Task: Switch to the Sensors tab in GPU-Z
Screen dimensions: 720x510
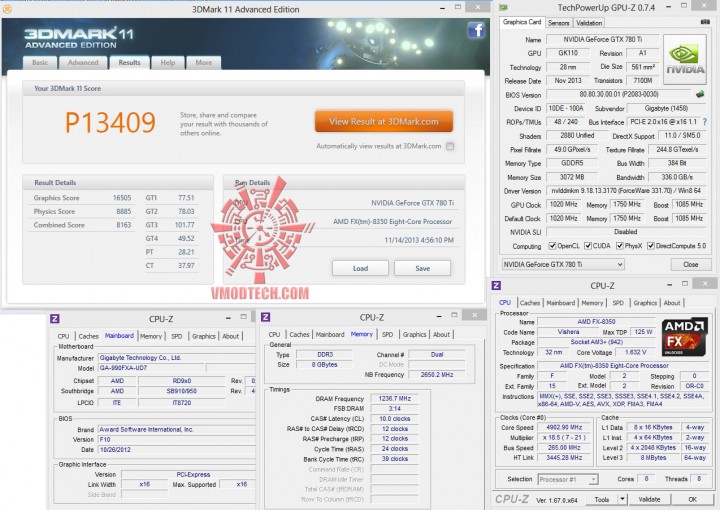Action: 558,23
